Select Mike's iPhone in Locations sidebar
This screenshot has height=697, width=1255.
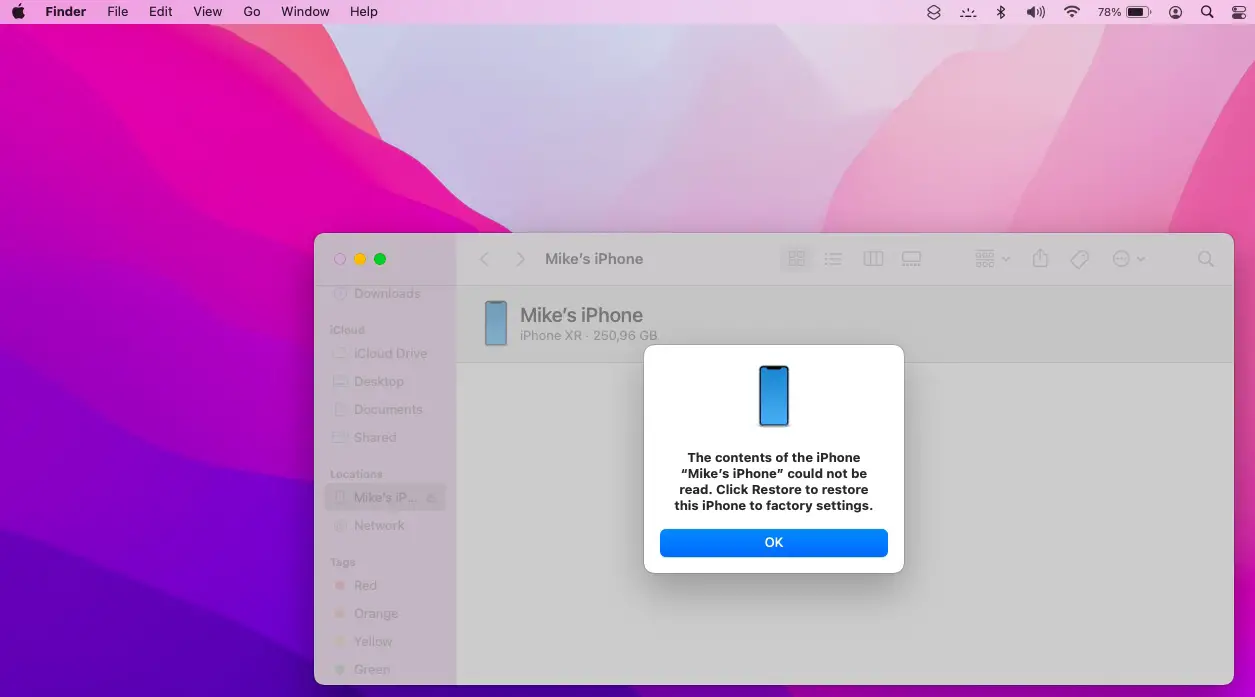384,497
